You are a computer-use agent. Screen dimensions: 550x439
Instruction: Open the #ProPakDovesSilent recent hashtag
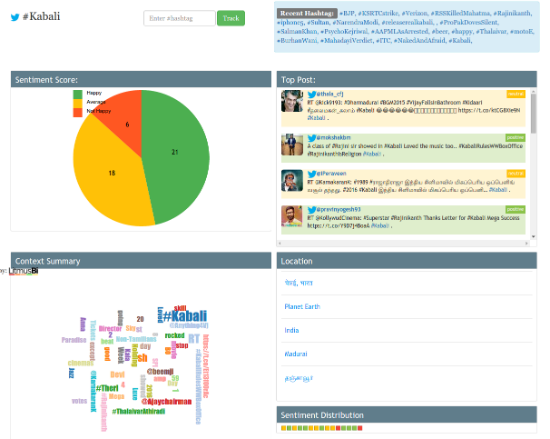(x=469, y=22)
